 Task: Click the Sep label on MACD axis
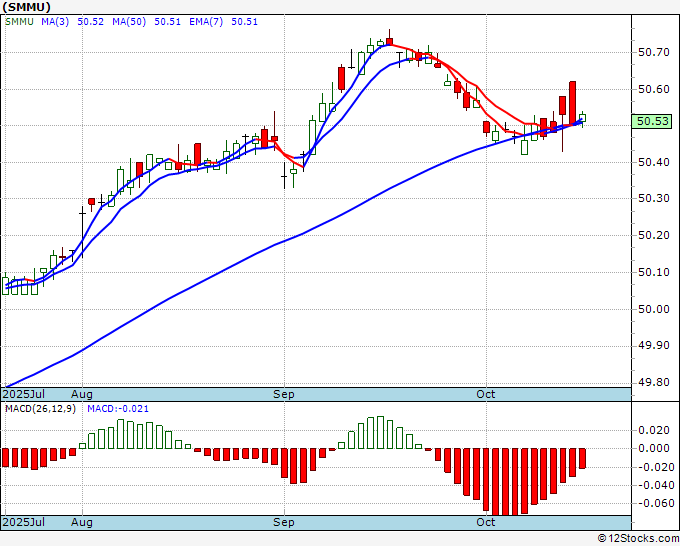(x=284, y=522)
